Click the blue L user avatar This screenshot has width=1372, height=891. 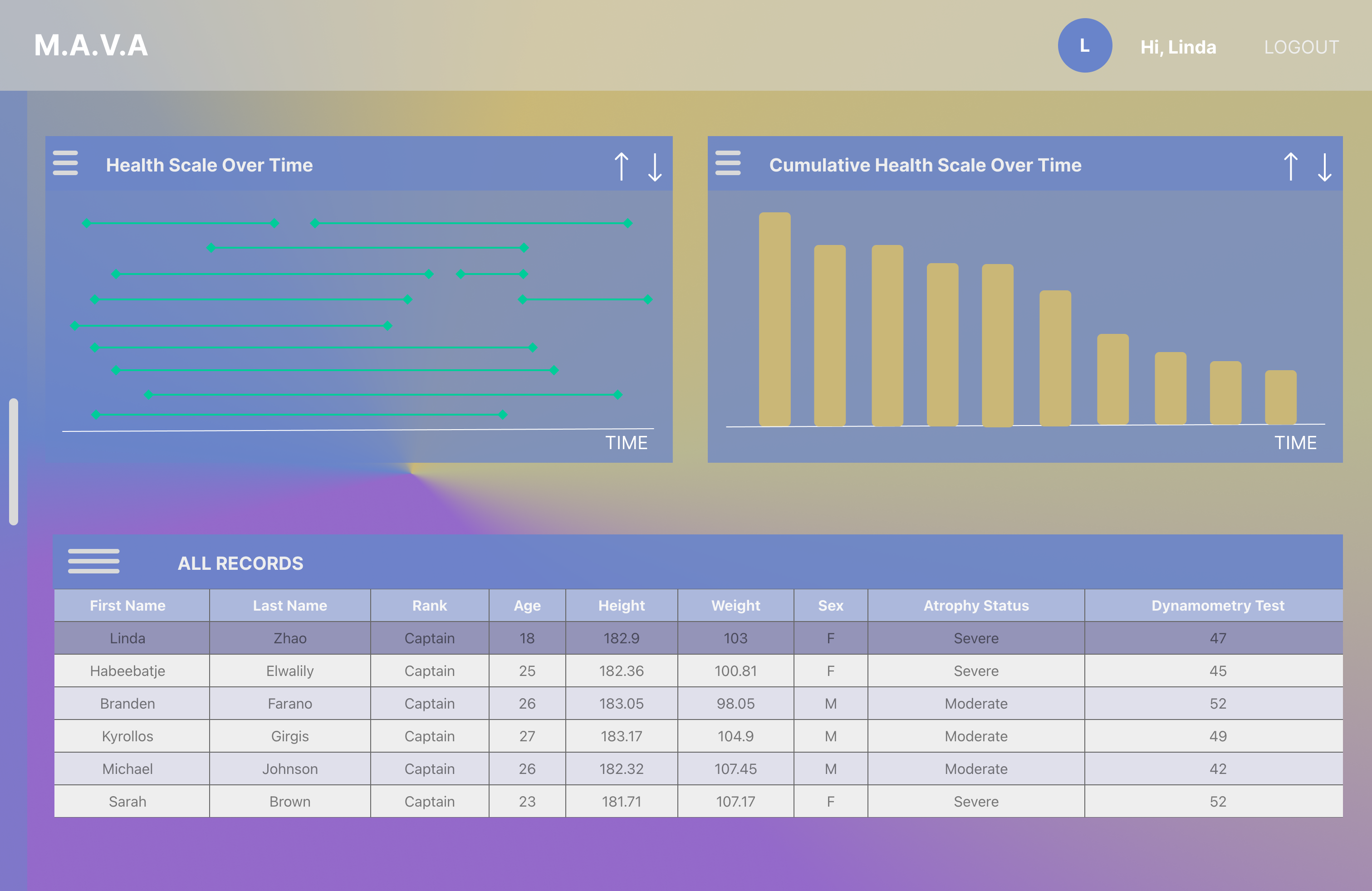pyautogui.click(x=1084, y=45)
